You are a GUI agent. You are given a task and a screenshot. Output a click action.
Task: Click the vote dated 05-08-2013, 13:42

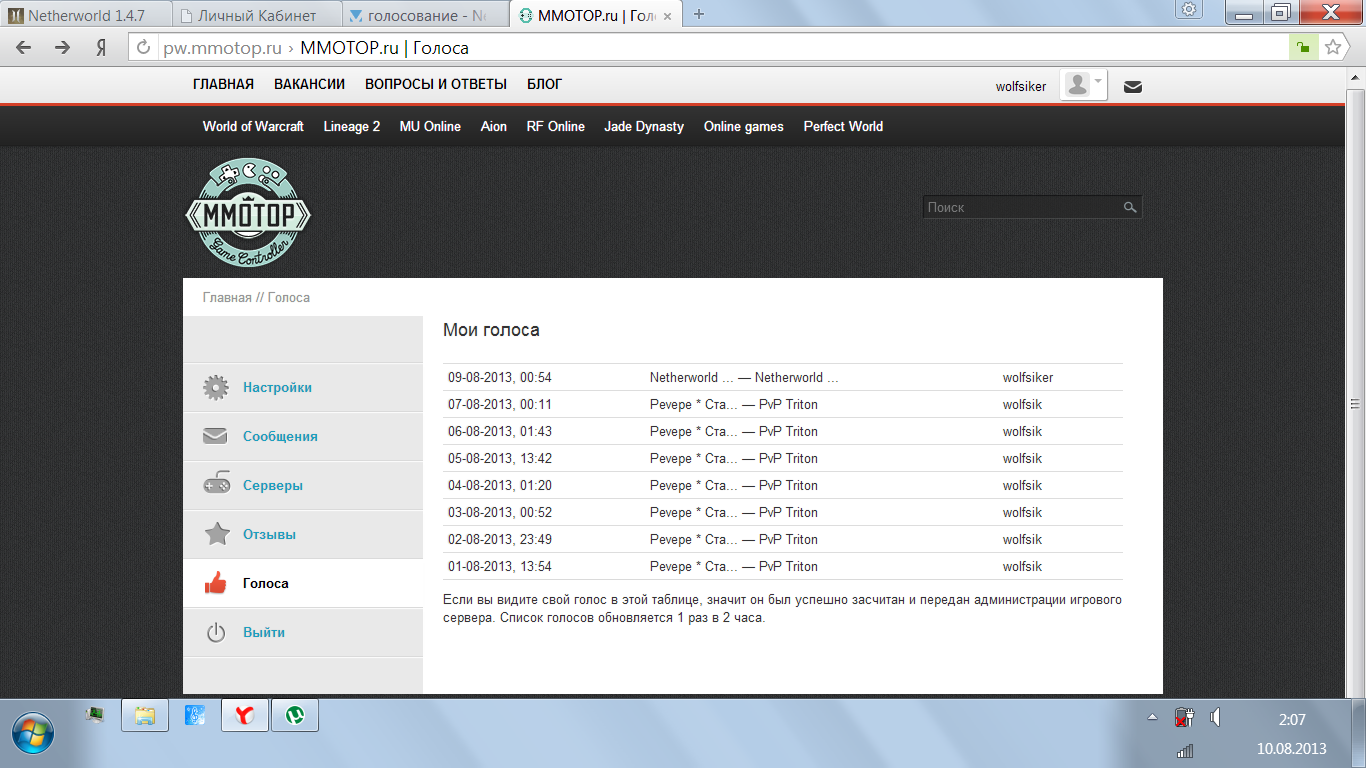coord(500,459)
